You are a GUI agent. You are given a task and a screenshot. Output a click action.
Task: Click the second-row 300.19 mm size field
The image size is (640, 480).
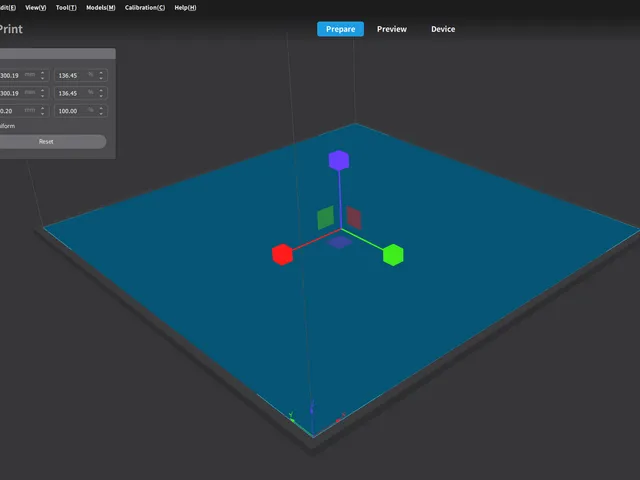pyautogui.click(x=24, y=93)
